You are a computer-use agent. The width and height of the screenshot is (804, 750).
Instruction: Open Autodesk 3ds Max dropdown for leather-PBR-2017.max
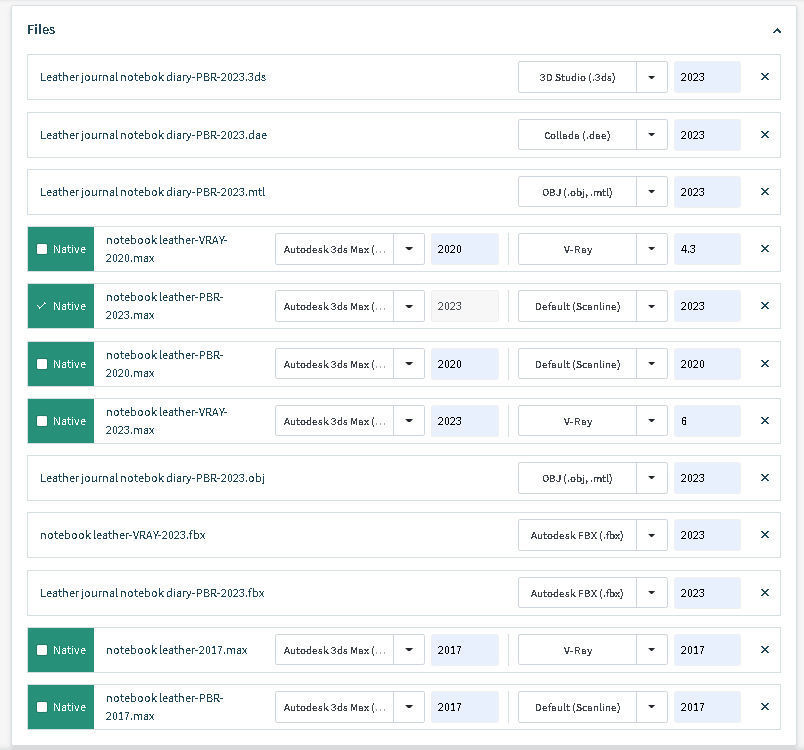[x=409, y=707]
